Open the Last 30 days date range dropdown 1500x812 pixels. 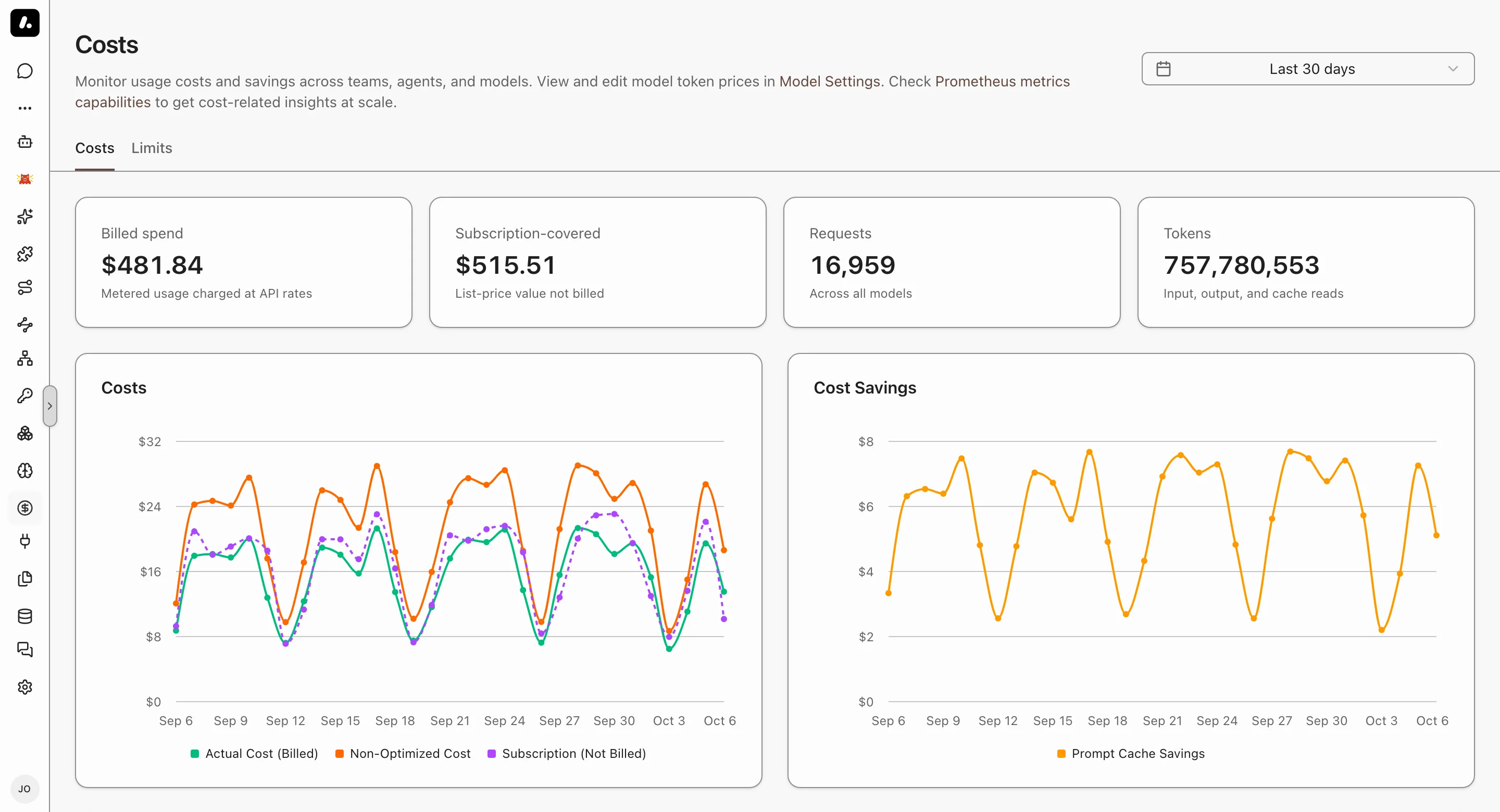tap(1307, 69)
